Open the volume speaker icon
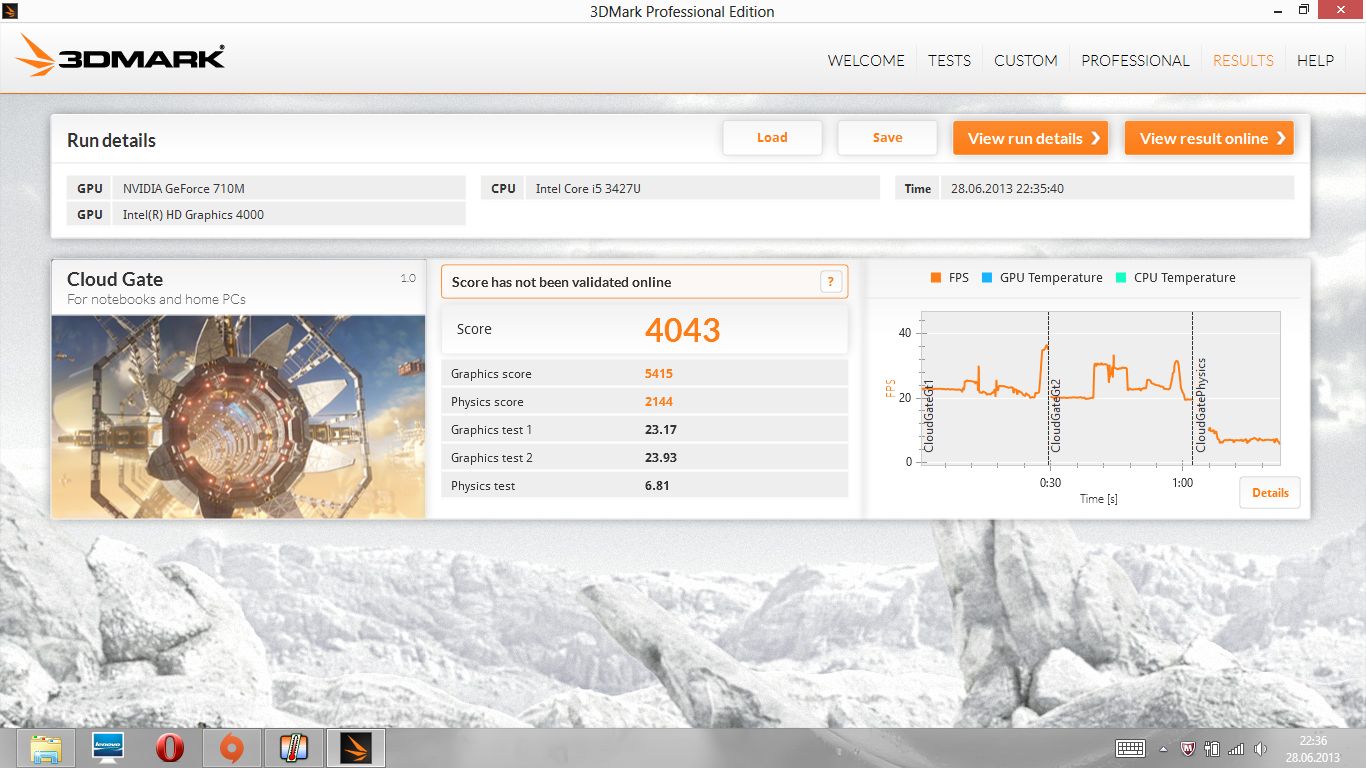The width and height of the screenshot is (1366, 768). pos(1260,748)
